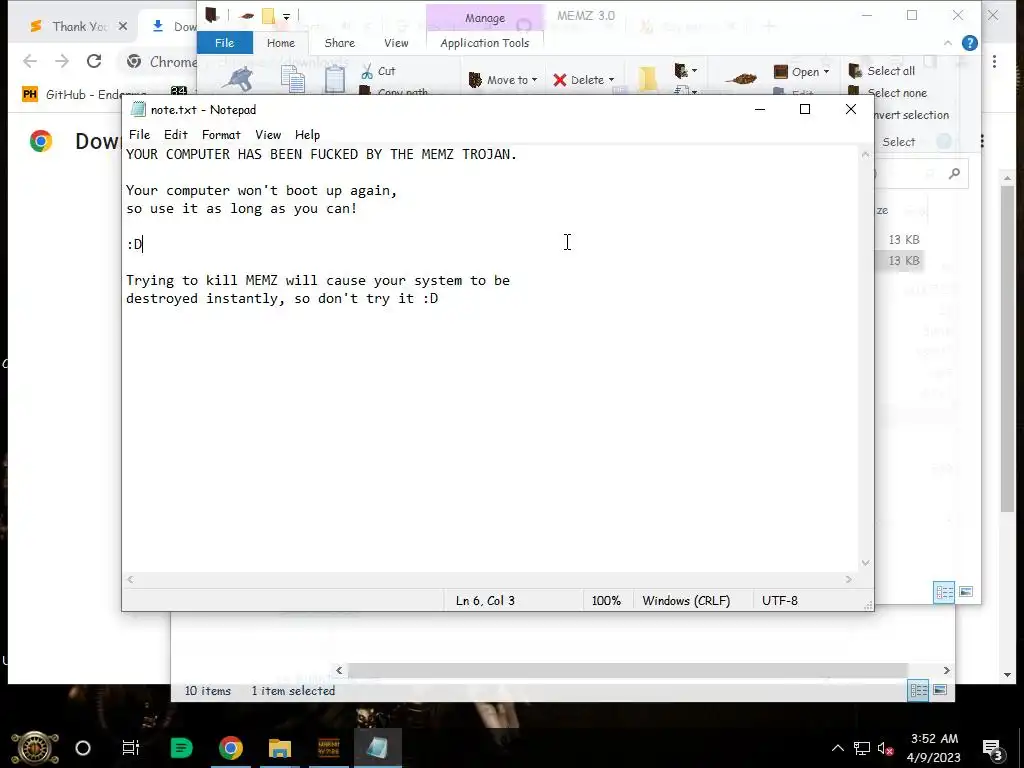
Task: Switch to Explorer's View ribbon tab
Action: [396, 43]
